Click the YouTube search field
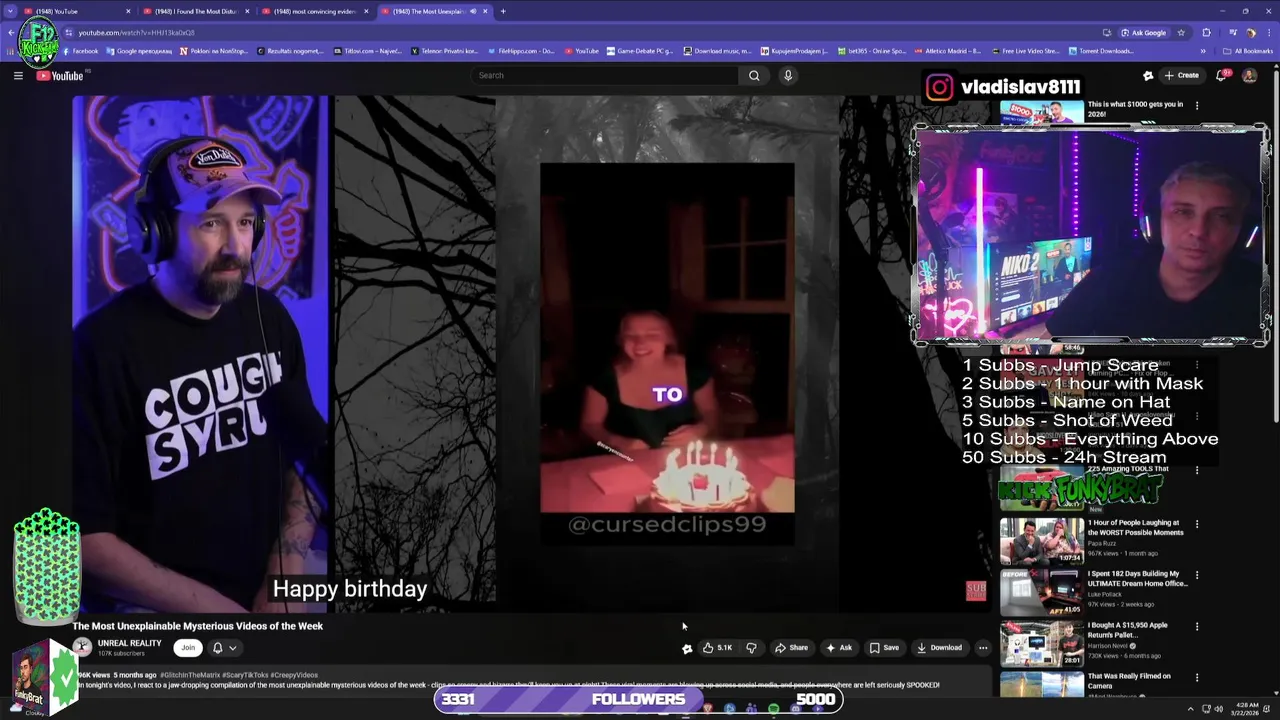The image size is (1280, 720). click(605, 75)
